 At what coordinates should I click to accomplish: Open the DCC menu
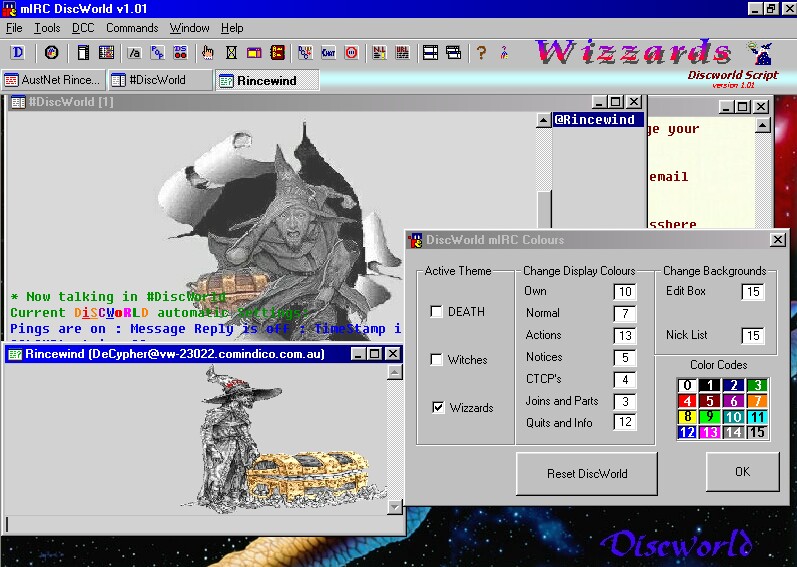point(83,28)
